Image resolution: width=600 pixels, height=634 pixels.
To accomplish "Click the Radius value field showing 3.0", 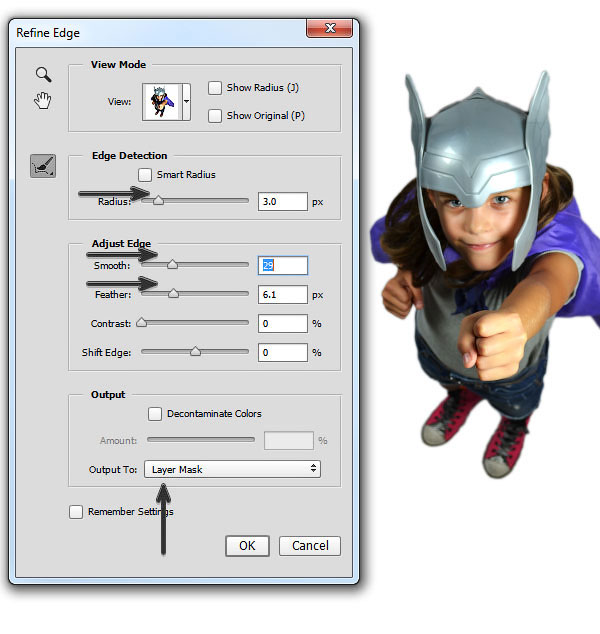I will click(x=283, y=202).
